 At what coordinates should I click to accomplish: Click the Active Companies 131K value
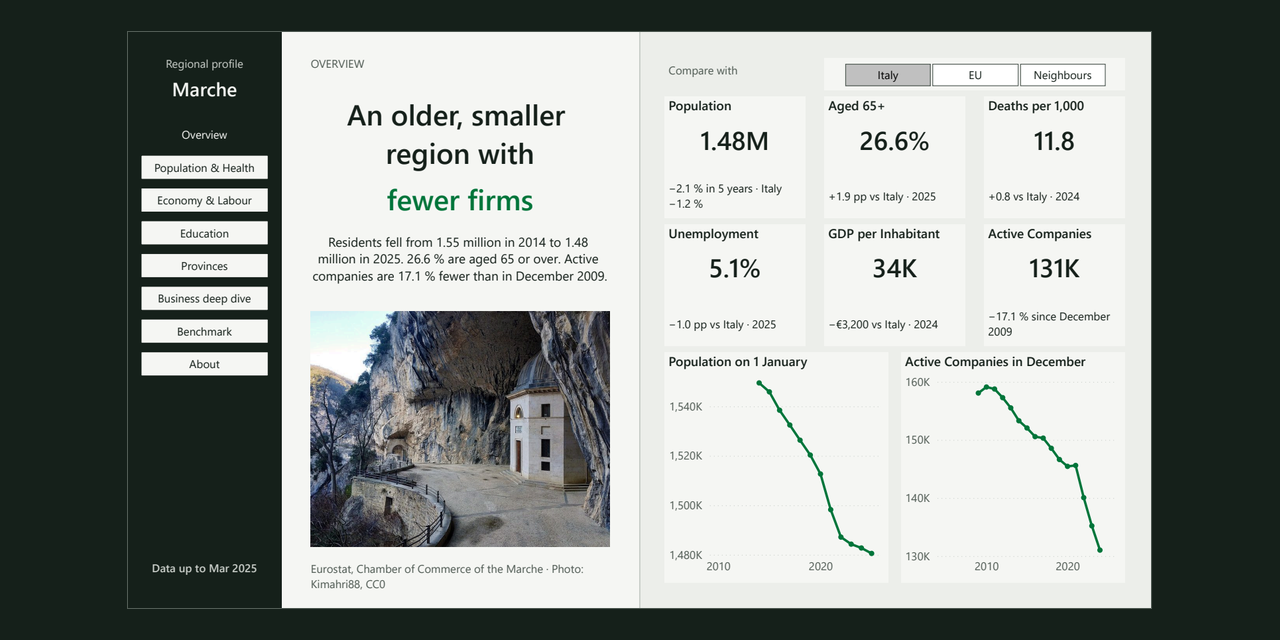click(1054, 269)
